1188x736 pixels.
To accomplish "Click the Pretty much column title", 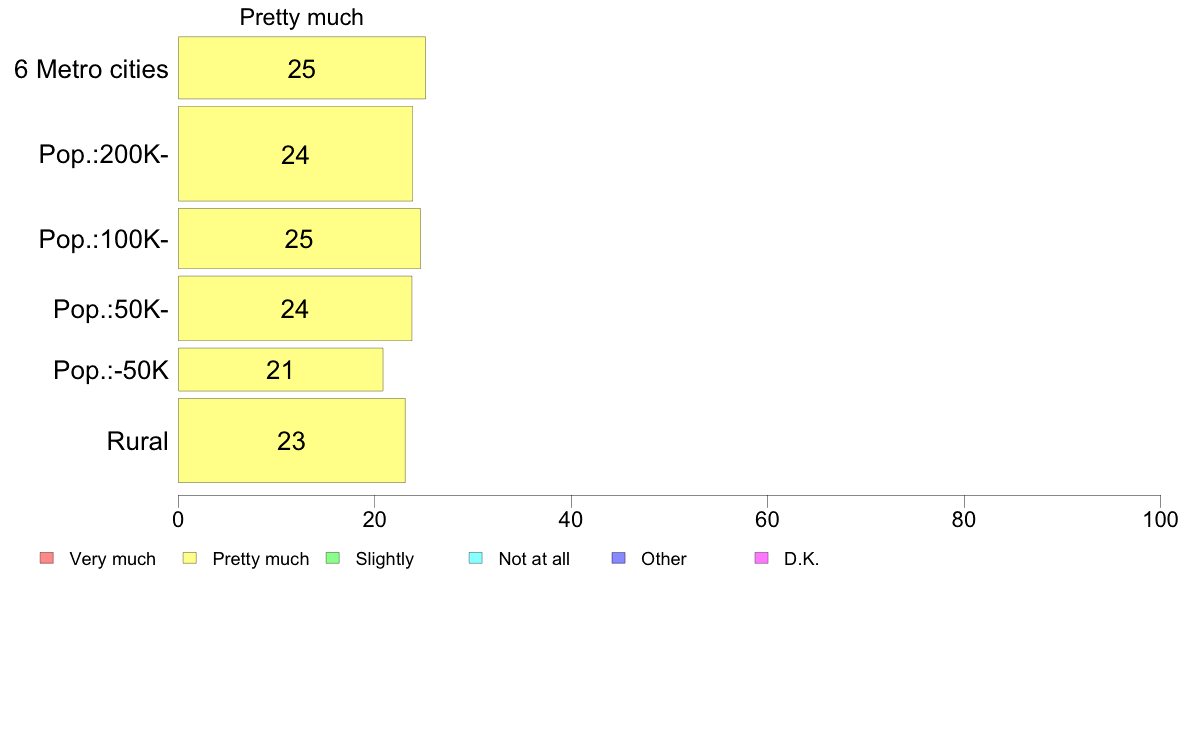I will [x=302, y=17].
